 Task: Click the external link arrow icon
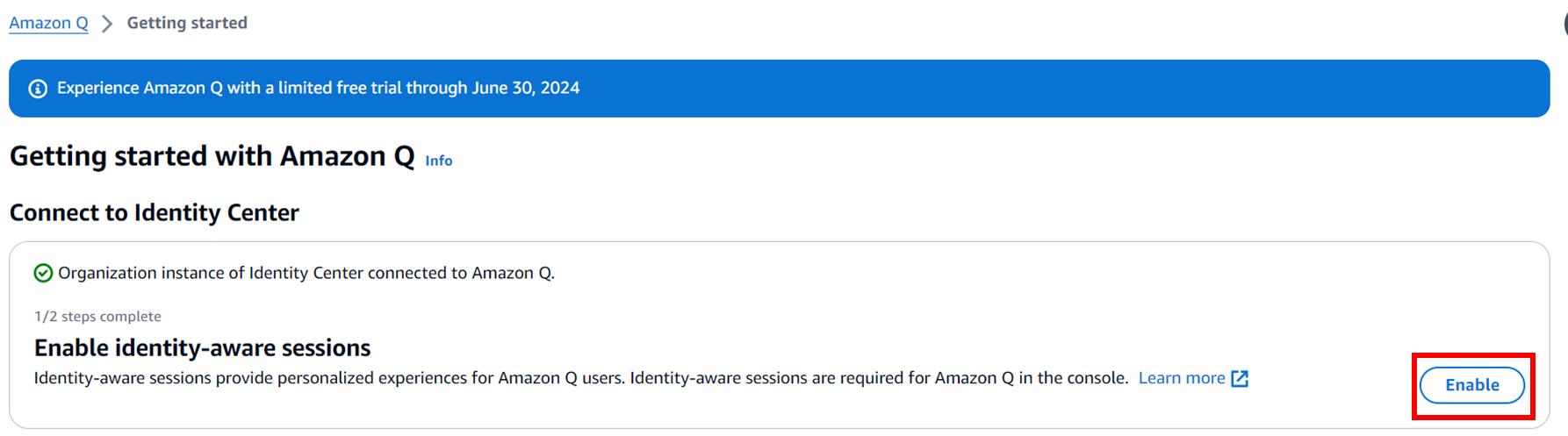[1240, 378]
